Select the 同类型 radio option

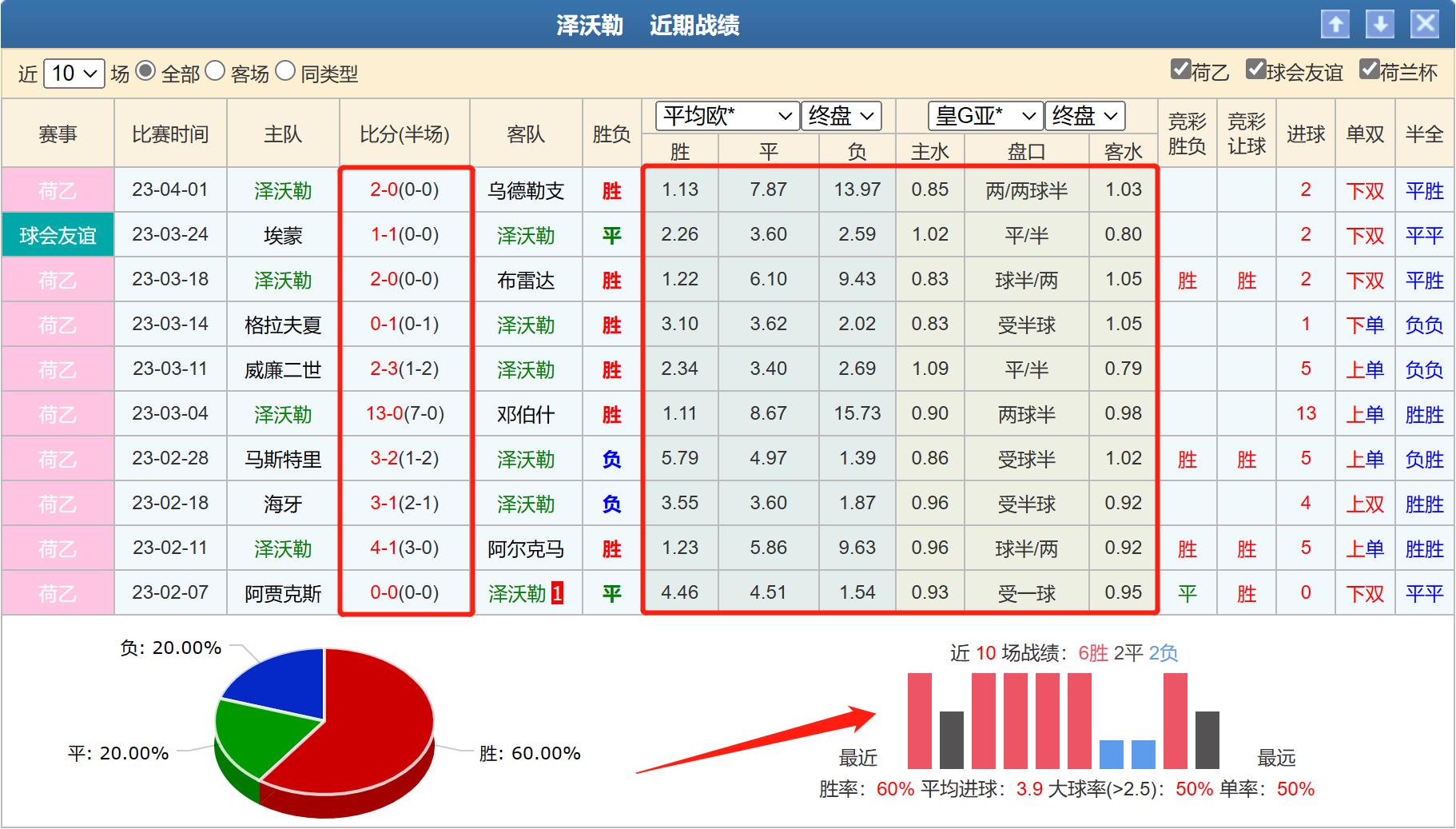284,72
